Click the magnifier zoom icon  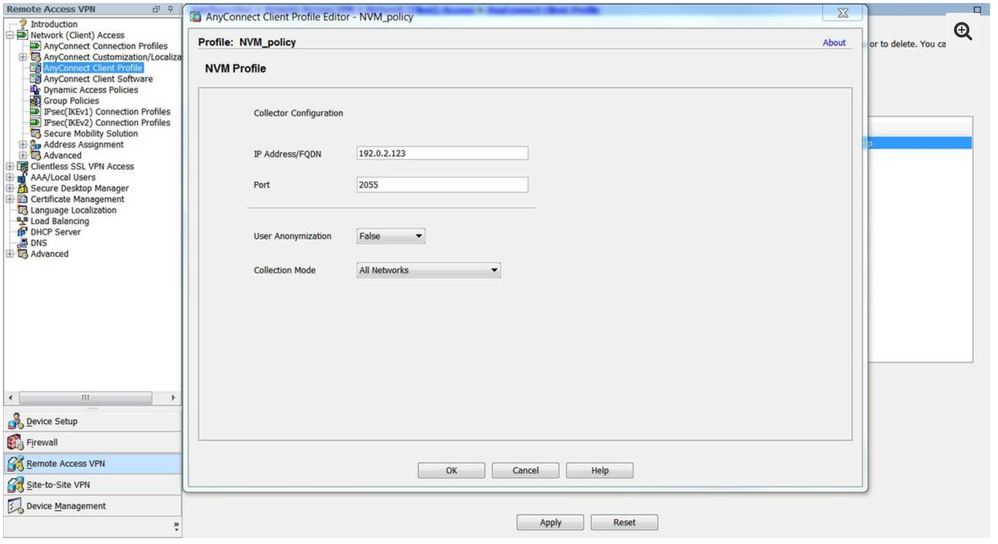click(x=962, y=31)
